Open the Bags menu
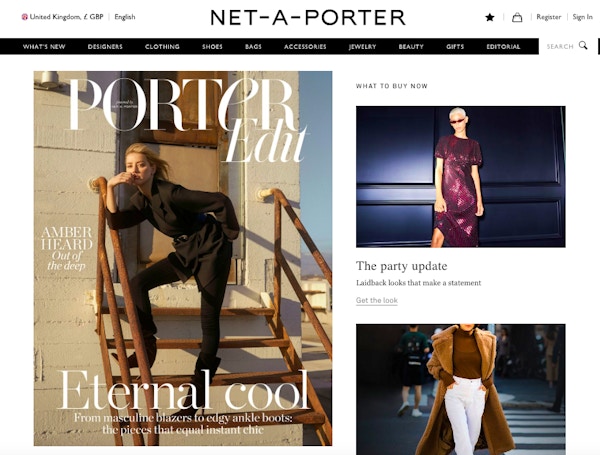The height and width of the screenshot is (455, 600). pyautogui.click(x=253, y=47)
